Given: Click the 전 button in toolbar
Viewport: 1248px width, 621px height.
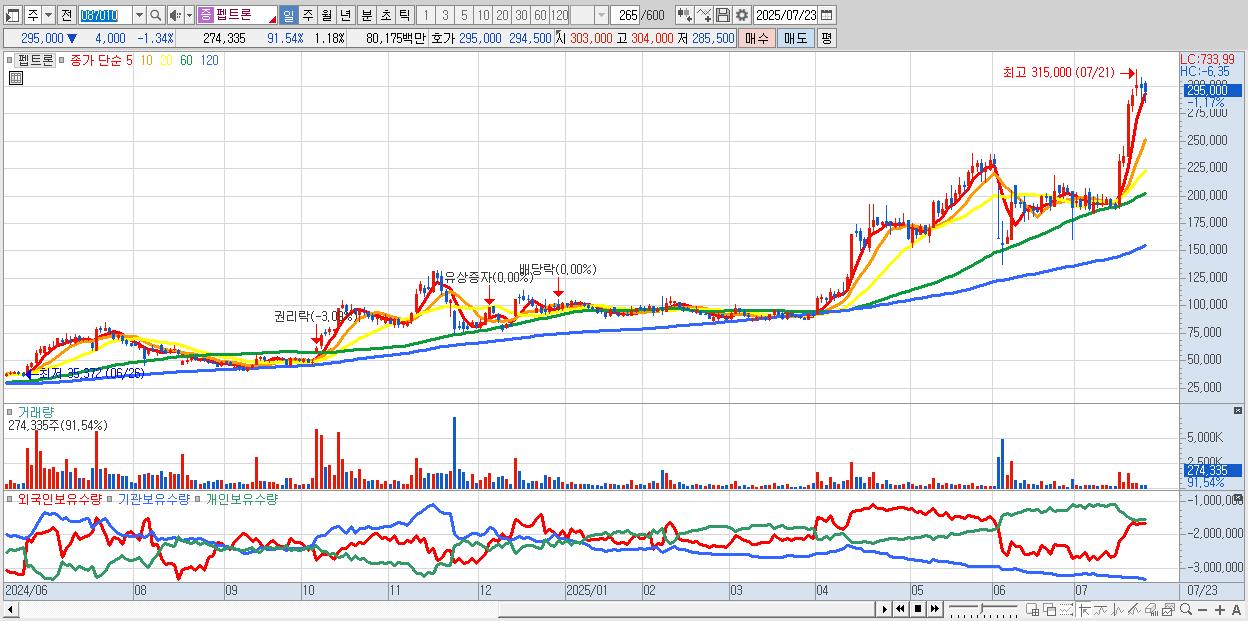Looking at the screenshot, I should tap(66, 15).
